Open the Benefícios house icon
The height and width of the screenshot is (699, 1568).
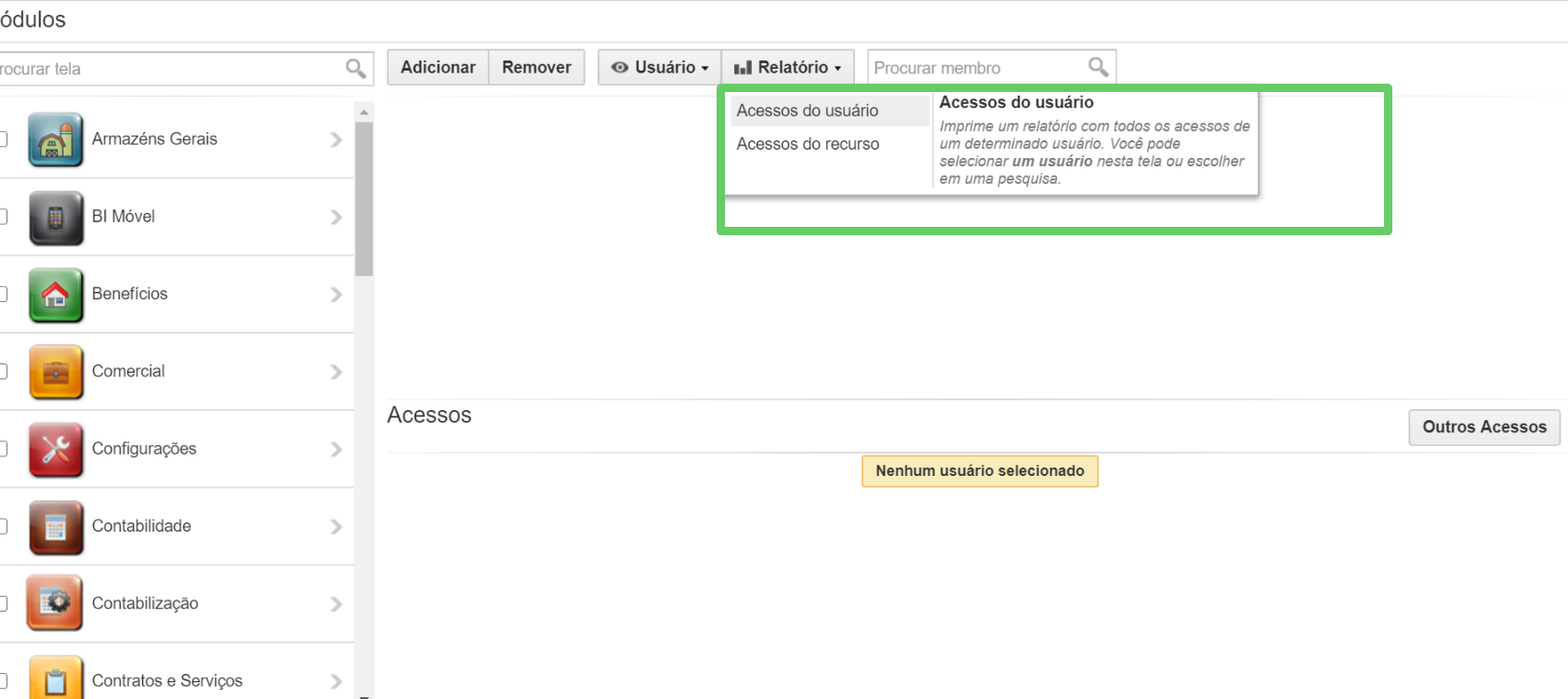point(55,295)
